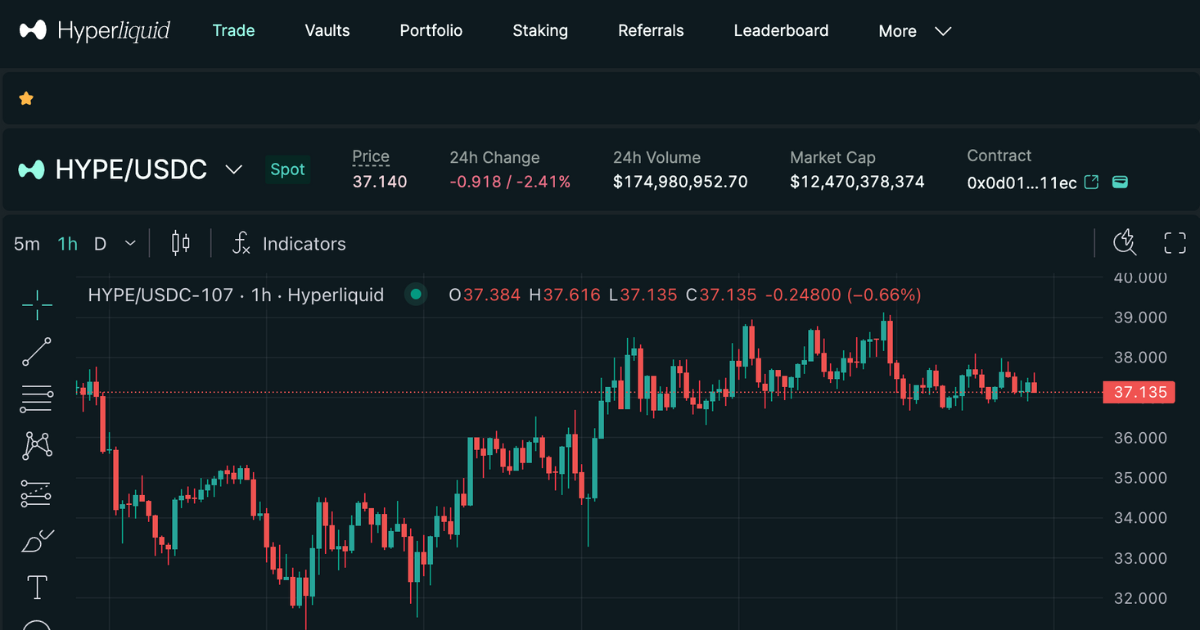The height and width of the screenshot is (630, 1200).
Task: Click the legend high value H37.616
Action: pyautogui.click(x=565, y=295)
